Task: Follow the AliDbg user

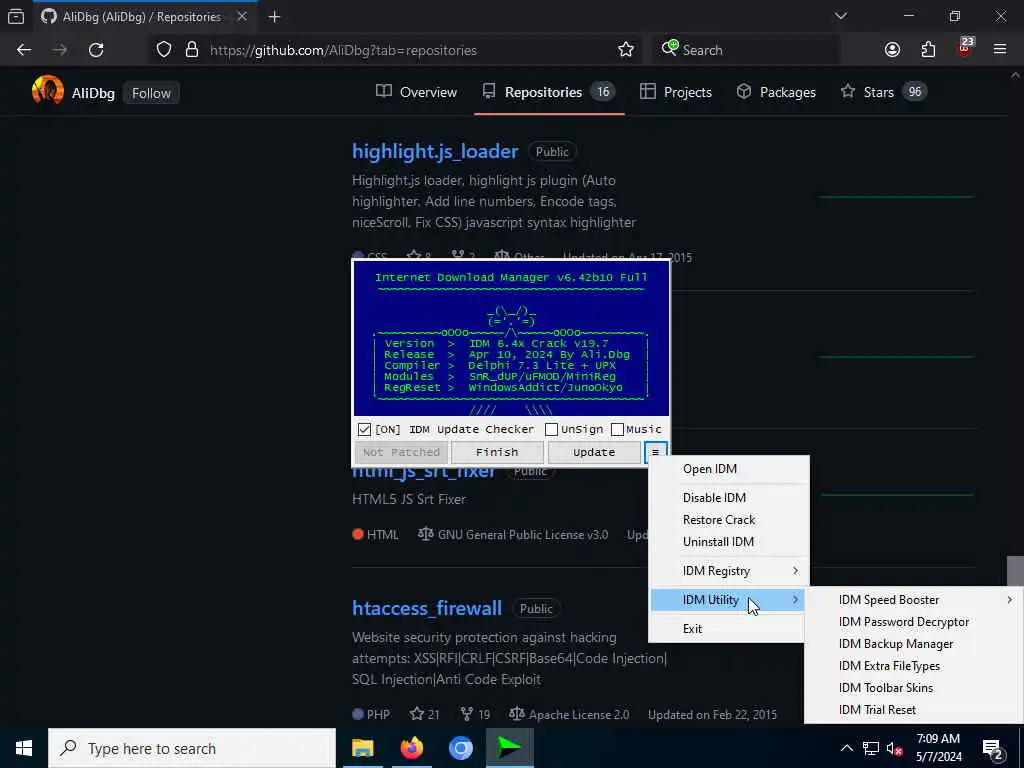Action: (151, 93)
